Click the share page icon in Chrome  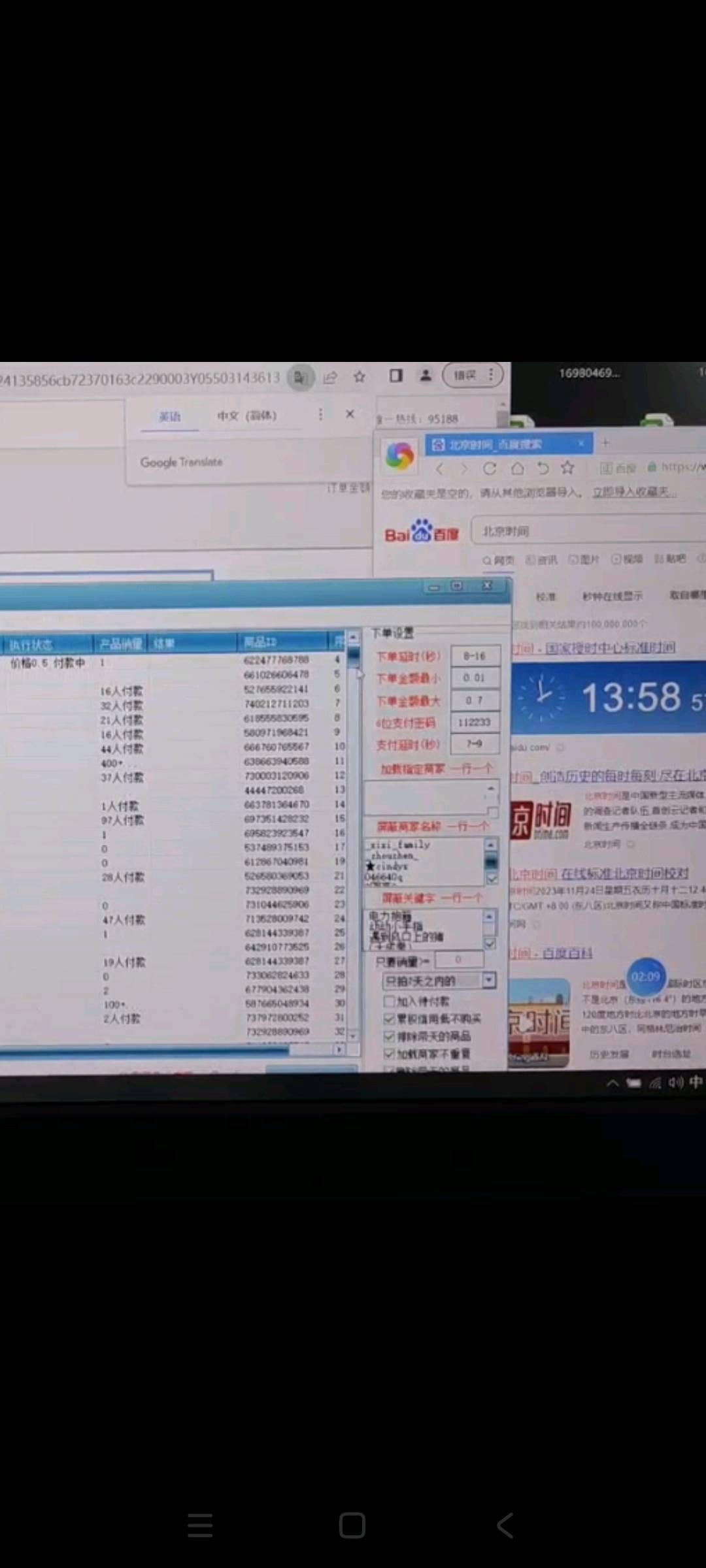330,377
